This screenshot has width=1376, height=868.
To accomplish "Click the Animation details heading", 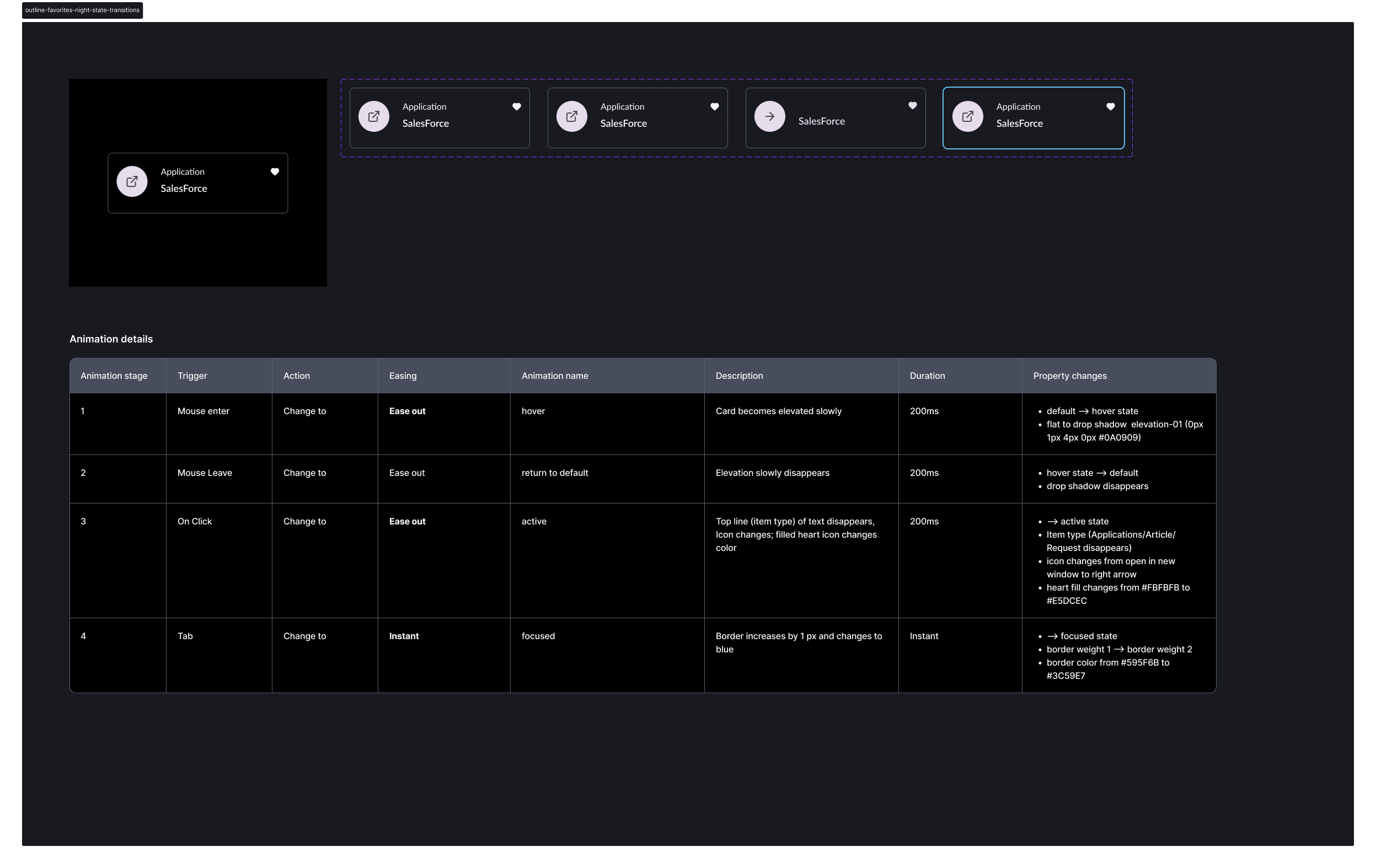I will click(x=111, y=339).
